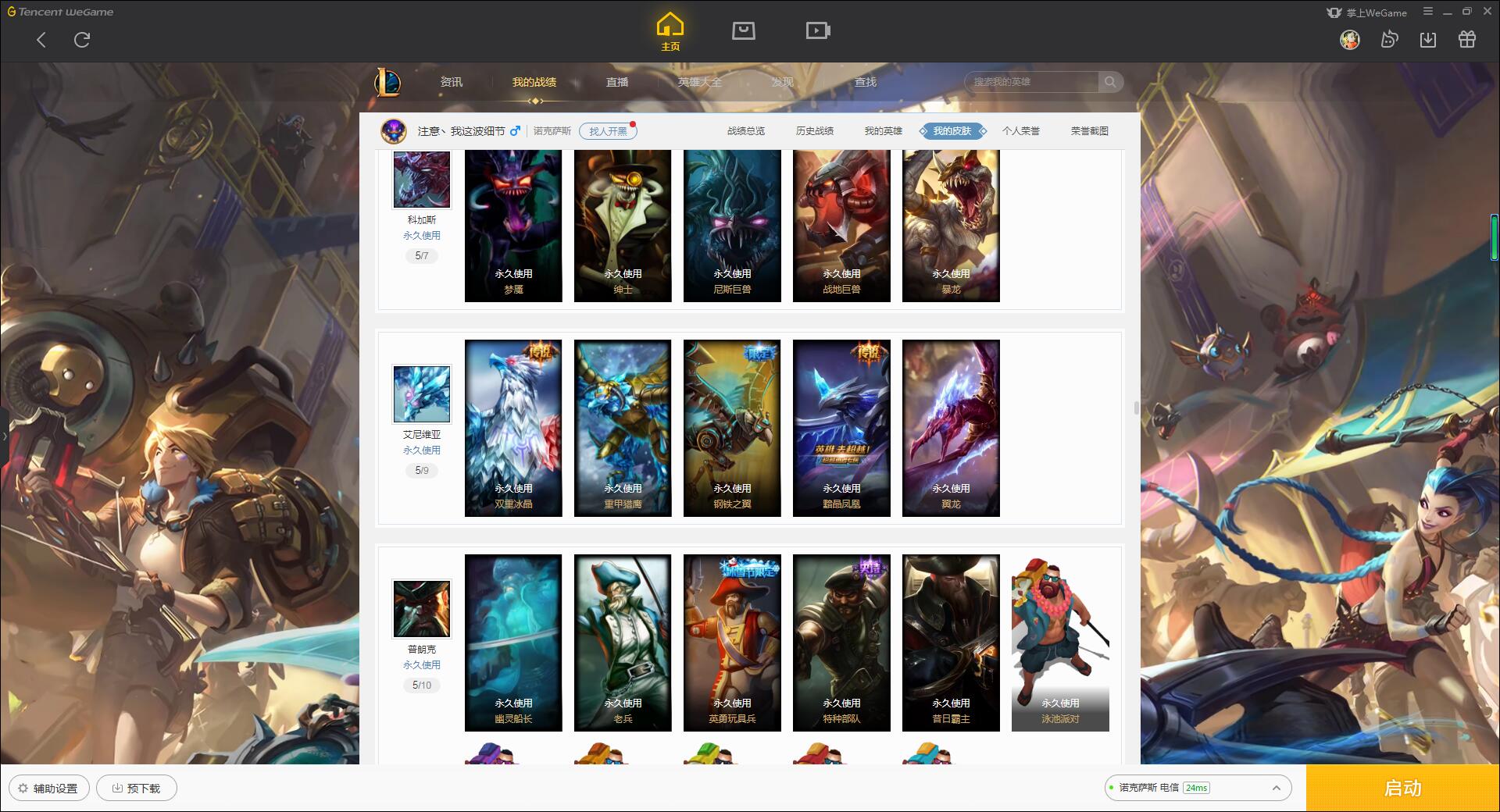Click the 科加斯 champion portrait
Viewport: 1500px width, 812px height.
coord(422,179)
